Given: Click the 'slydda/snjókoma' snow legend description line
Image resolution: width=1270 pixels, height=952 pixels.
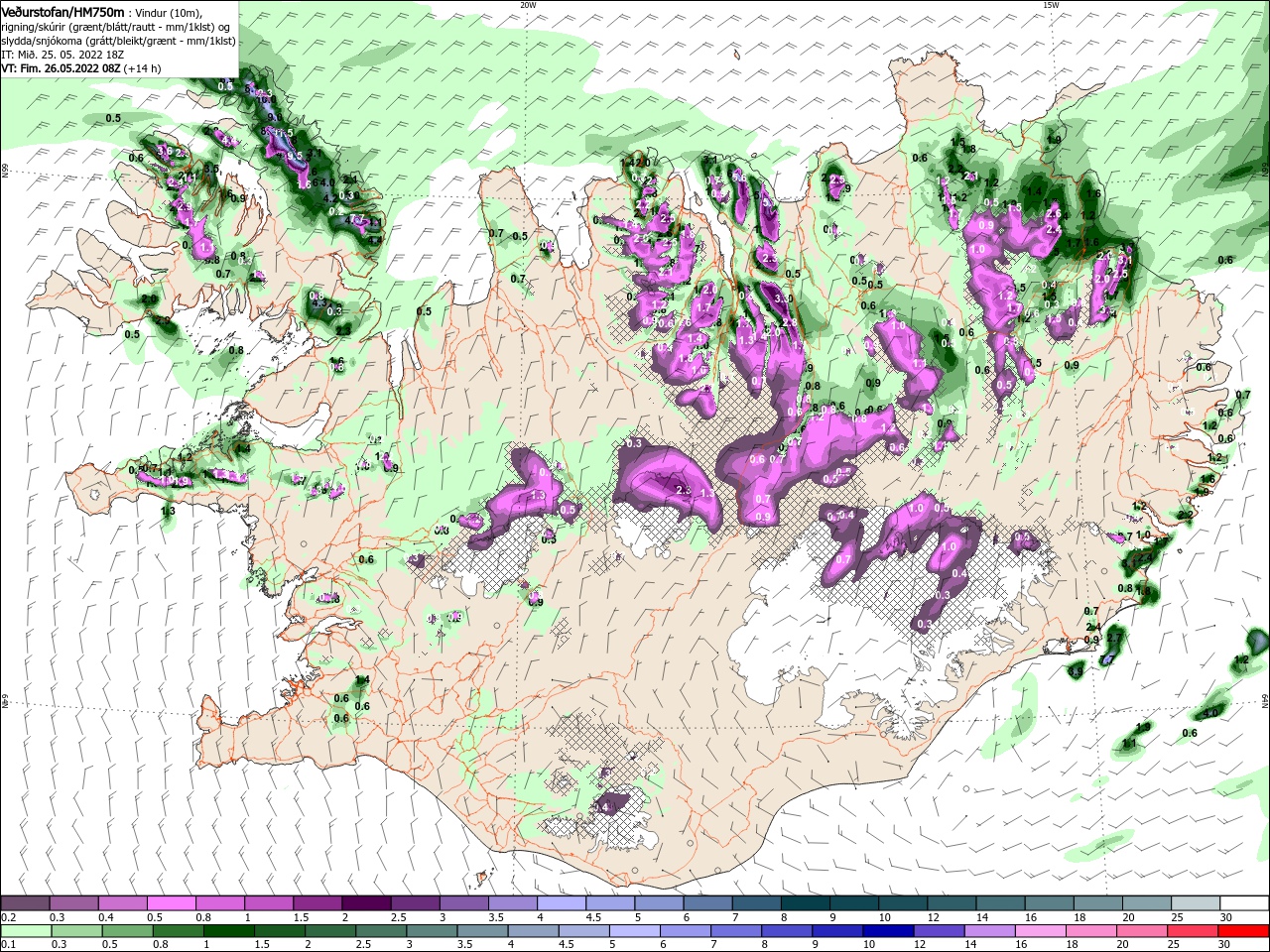Looking at the screenshot, I should 118,41.
